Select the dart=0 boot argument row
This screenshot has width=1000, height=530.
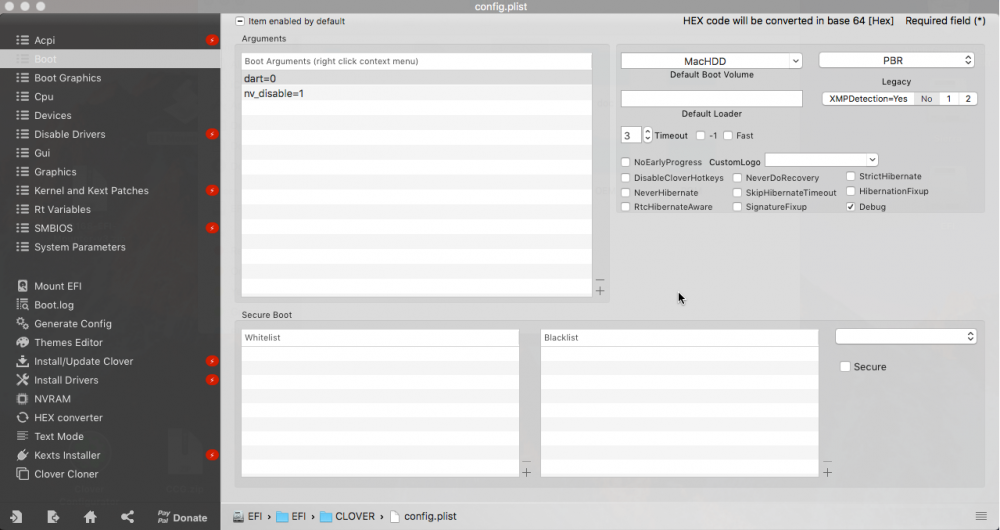(x=416, y=78)
